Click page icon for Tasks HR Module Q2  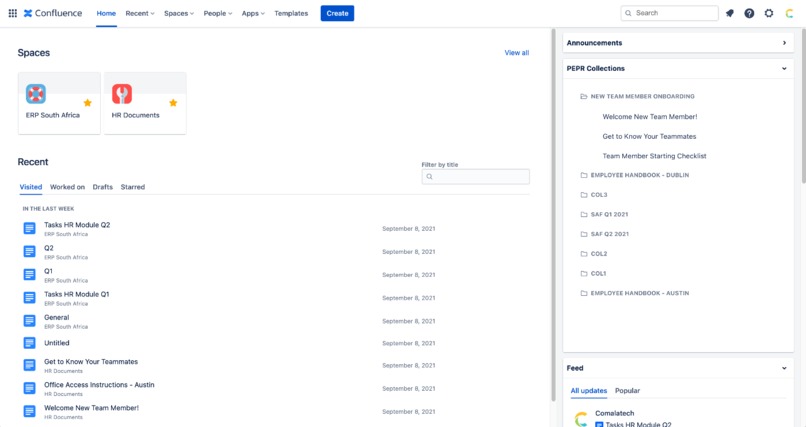point(30,228)
